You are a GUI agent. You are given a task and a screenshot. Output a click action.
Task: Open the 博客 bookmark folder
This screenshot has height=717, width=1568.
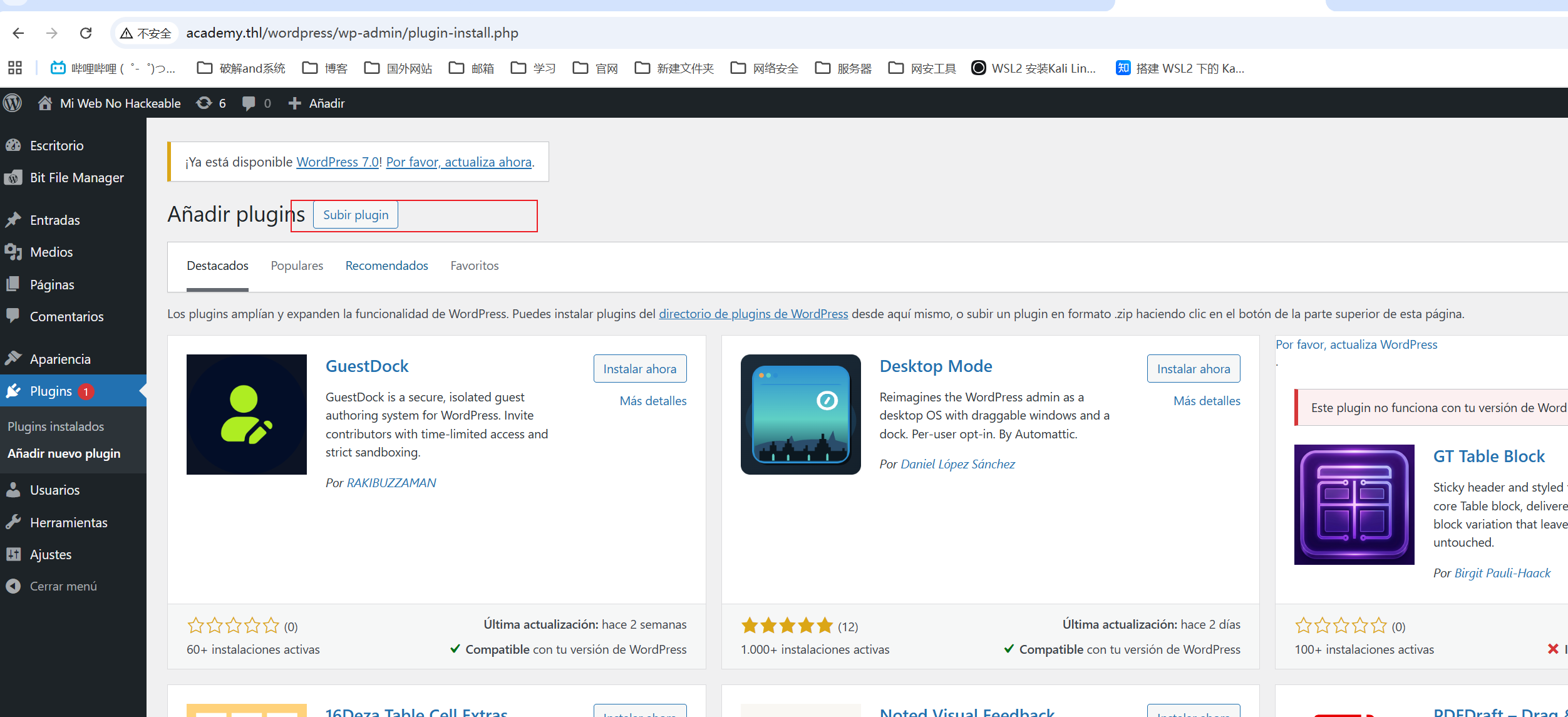[324, 68]
